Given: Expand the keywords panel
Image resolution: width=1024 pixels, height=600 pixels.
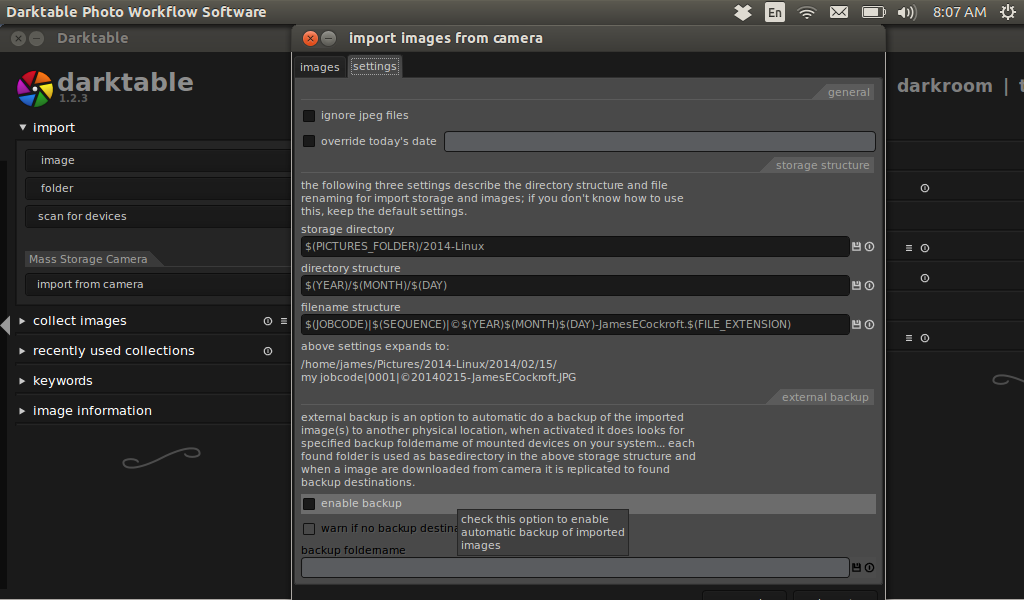Looking at the screenshot, I should tap(62, 381).
